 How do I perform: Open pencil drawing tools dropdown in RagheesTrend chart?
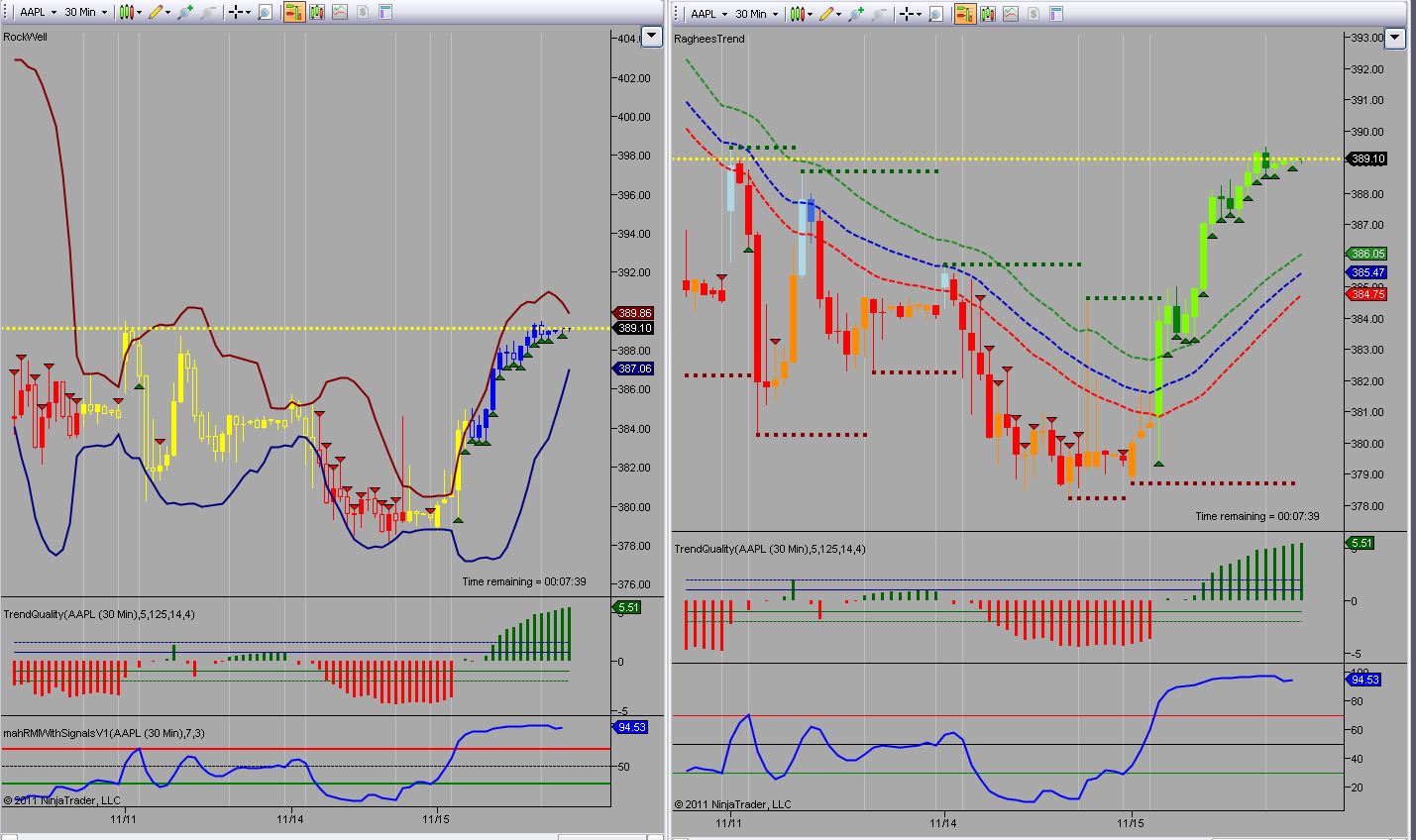(831, 14)
